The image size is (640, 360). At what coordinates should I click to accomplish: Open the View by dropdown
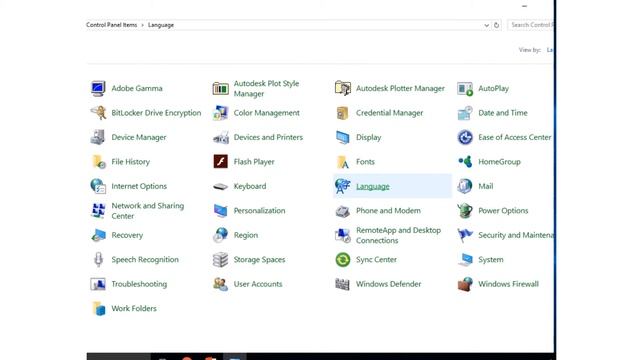(x=550, y=50)
